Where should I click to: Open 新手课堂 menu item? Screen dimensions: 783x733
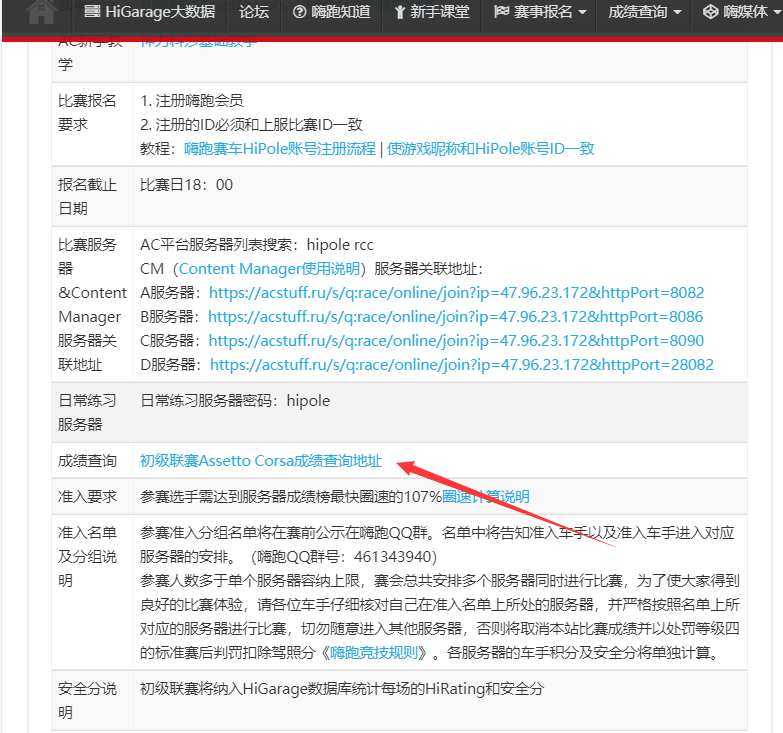click(432, 11)
